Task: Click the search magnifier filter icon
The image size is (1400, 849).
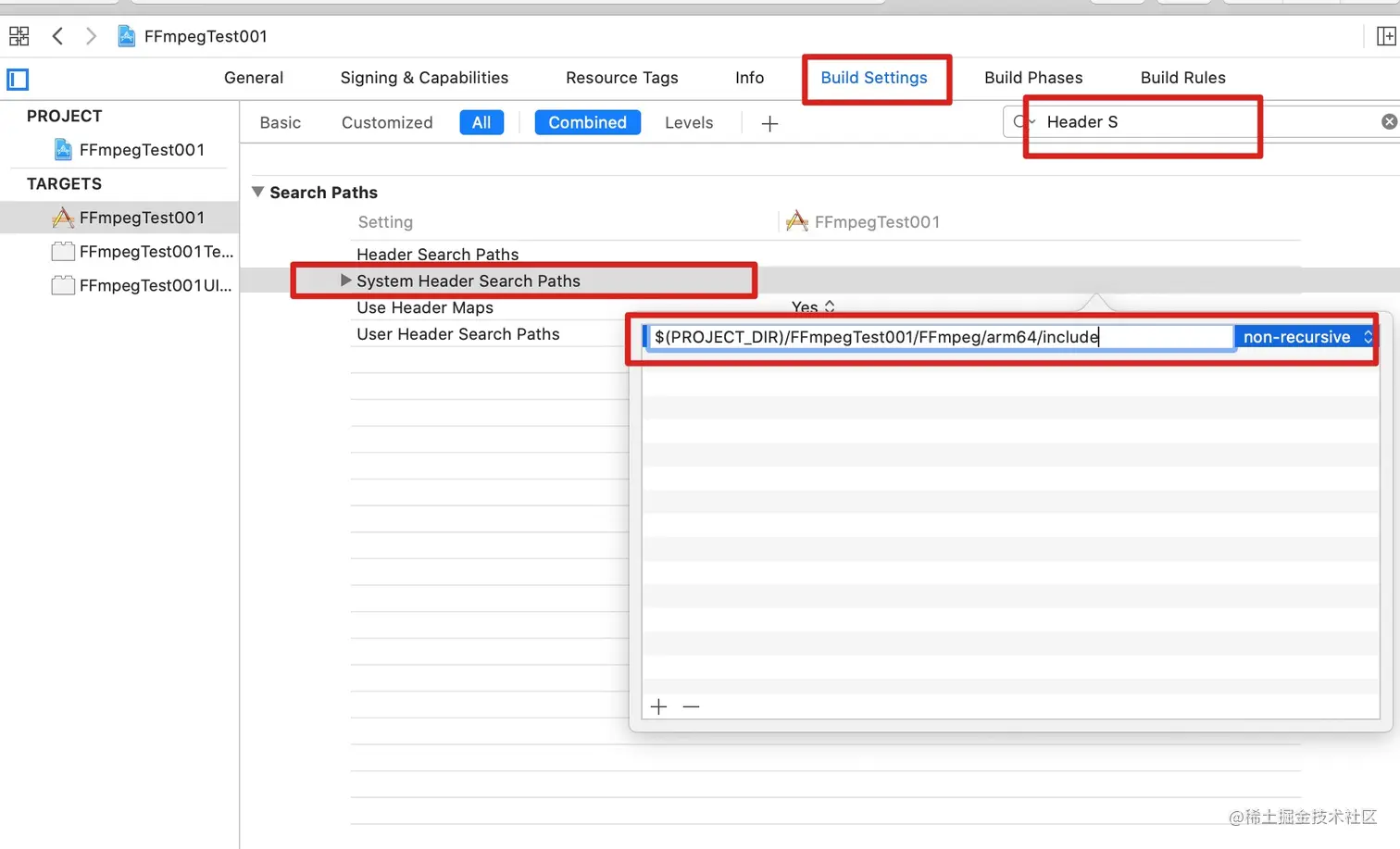Action: pos(1022,121)
